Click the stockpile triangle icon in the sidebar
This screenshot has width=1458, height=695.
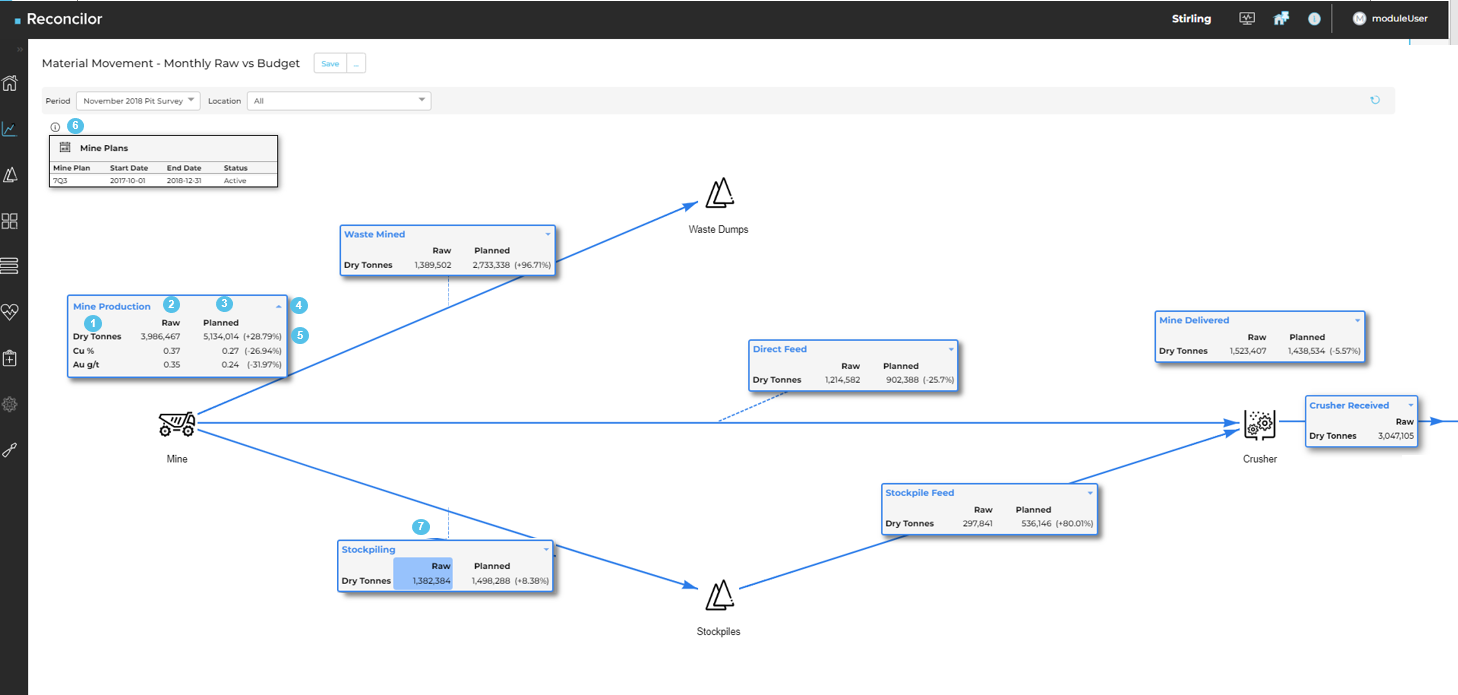(x=11, y=174)
